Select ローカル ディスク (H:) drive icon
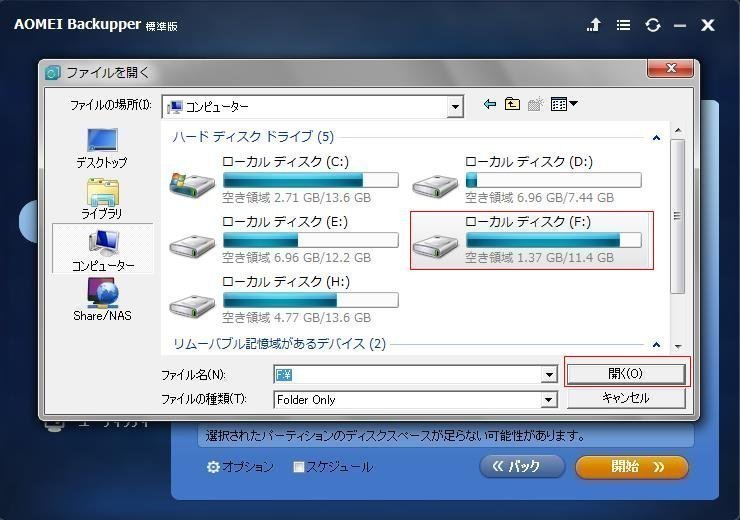740x520 pixels. click(192, 305)
